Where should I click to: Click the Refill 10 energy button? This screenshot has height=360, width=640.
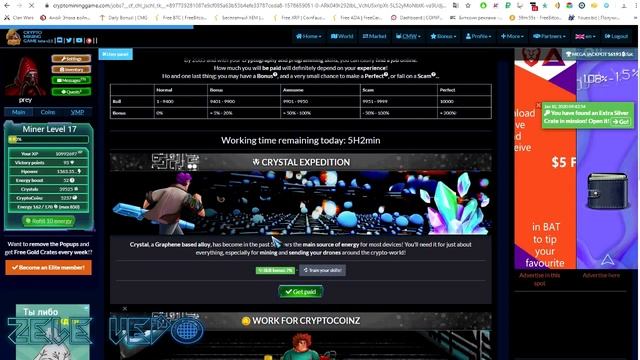(49, 221)
